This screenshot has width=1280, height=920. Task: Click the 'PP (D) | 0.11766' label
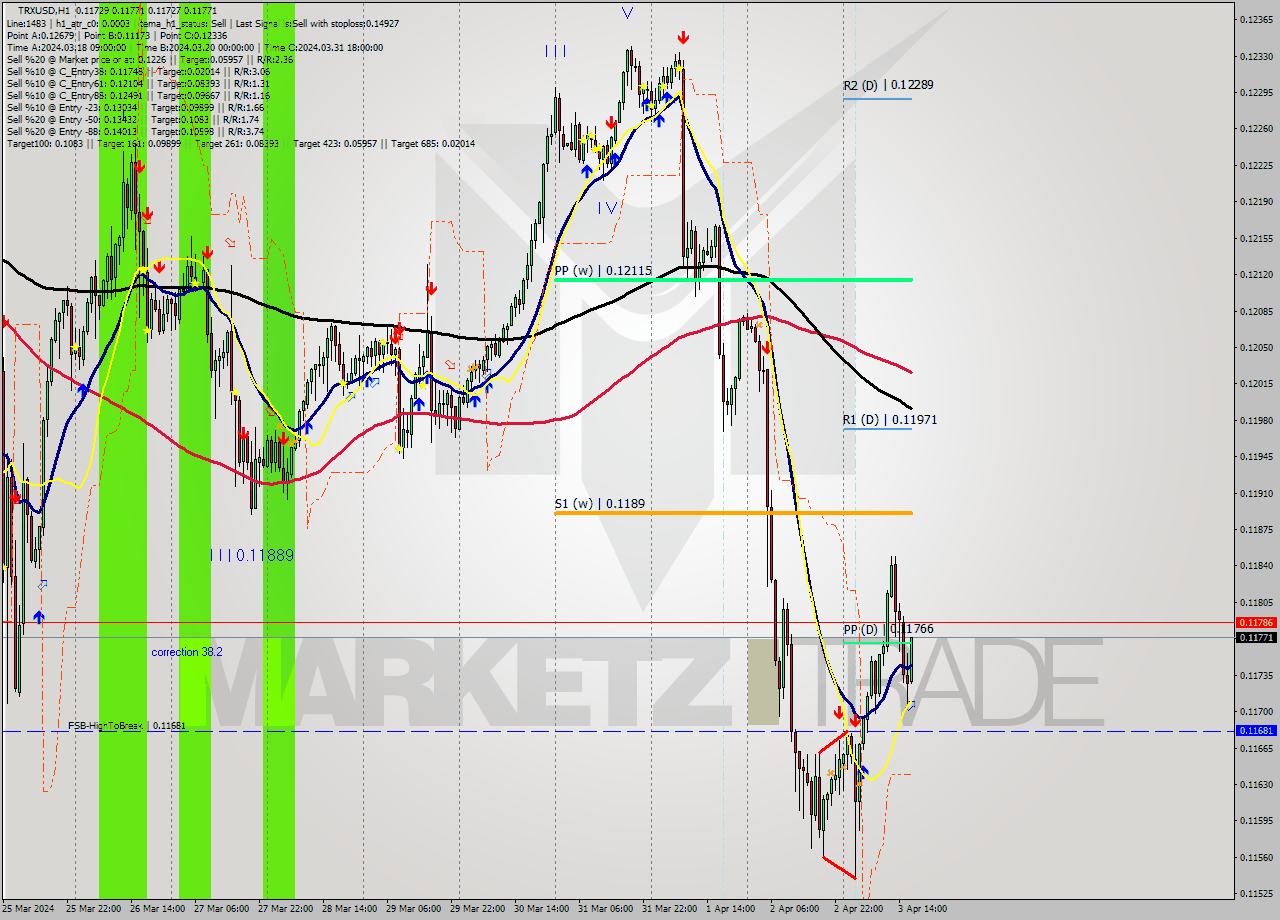[x=888, y=629]
